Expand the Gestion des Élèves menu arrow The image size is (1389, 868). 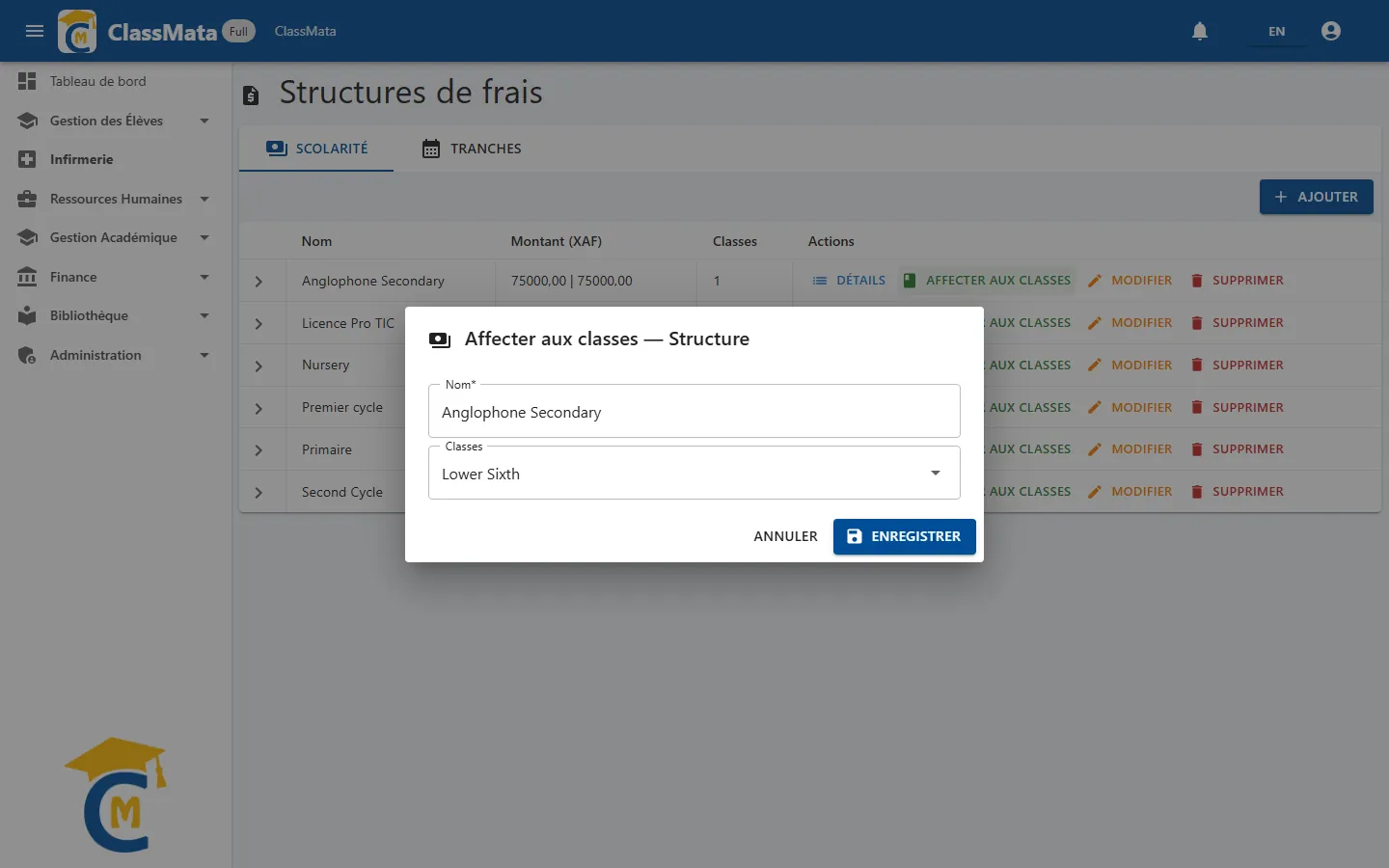click(x=204, y=121)
